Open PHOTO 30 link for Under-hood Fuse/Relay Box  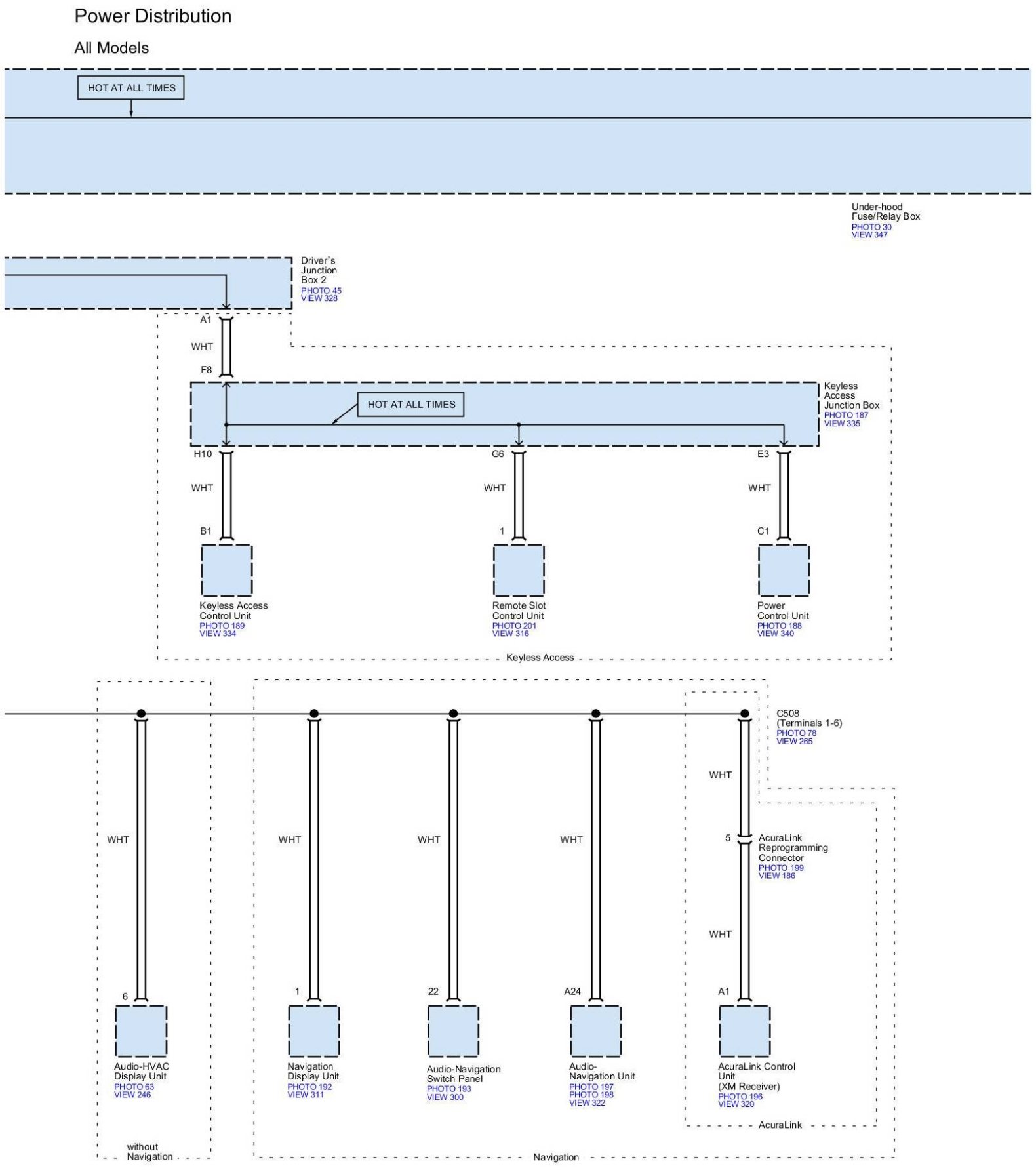[871, 227]
